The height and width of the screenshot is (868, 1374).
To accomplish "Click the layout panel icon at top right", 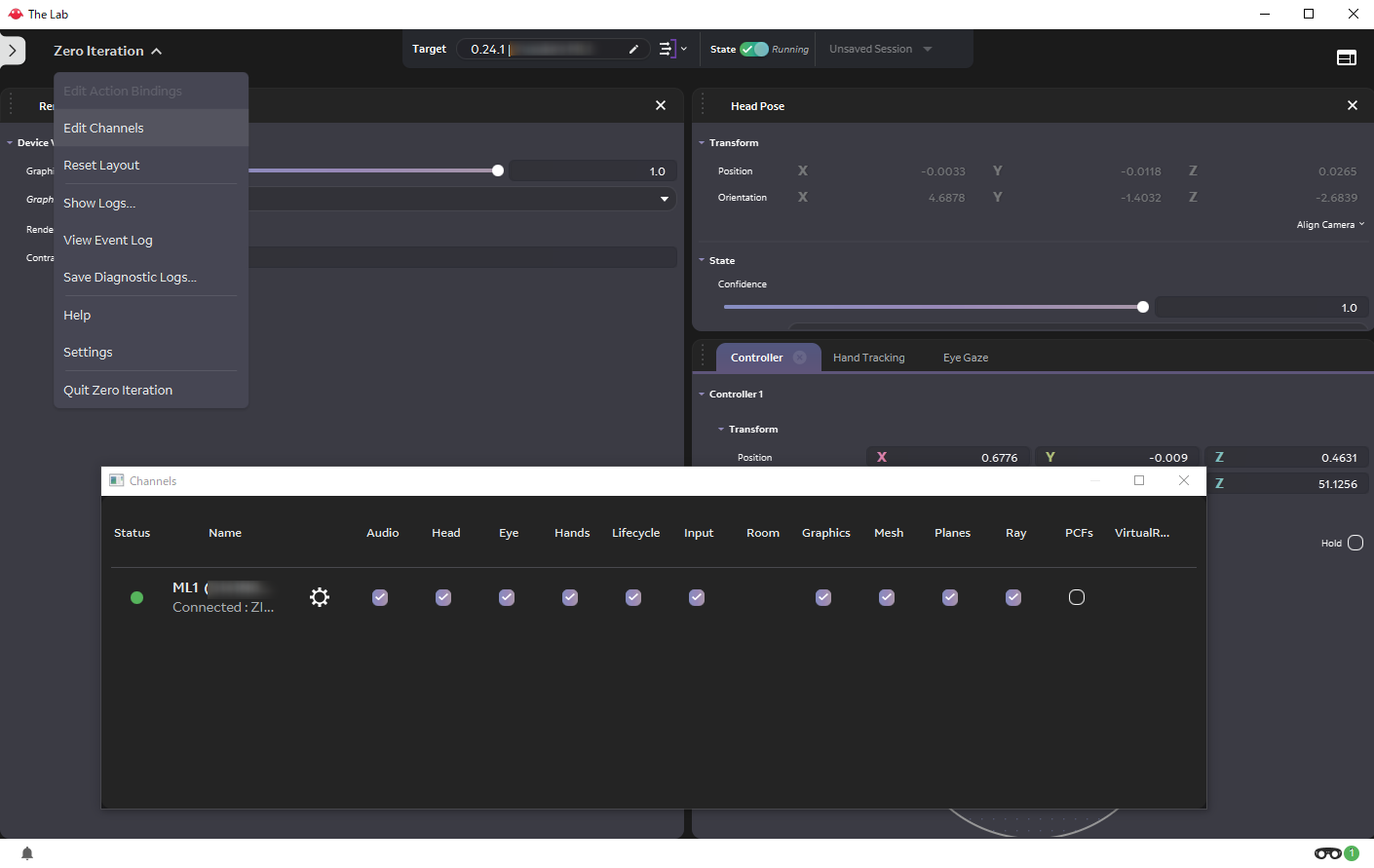I will (x=1347, y=57).
